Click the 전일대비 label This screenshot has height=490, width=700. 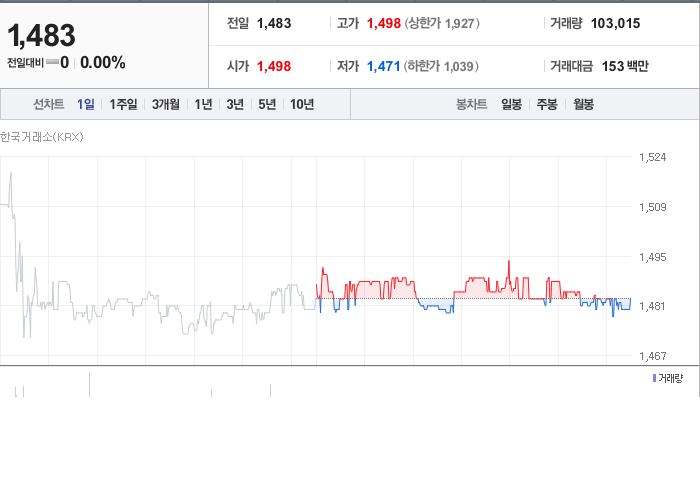(25, 63)
